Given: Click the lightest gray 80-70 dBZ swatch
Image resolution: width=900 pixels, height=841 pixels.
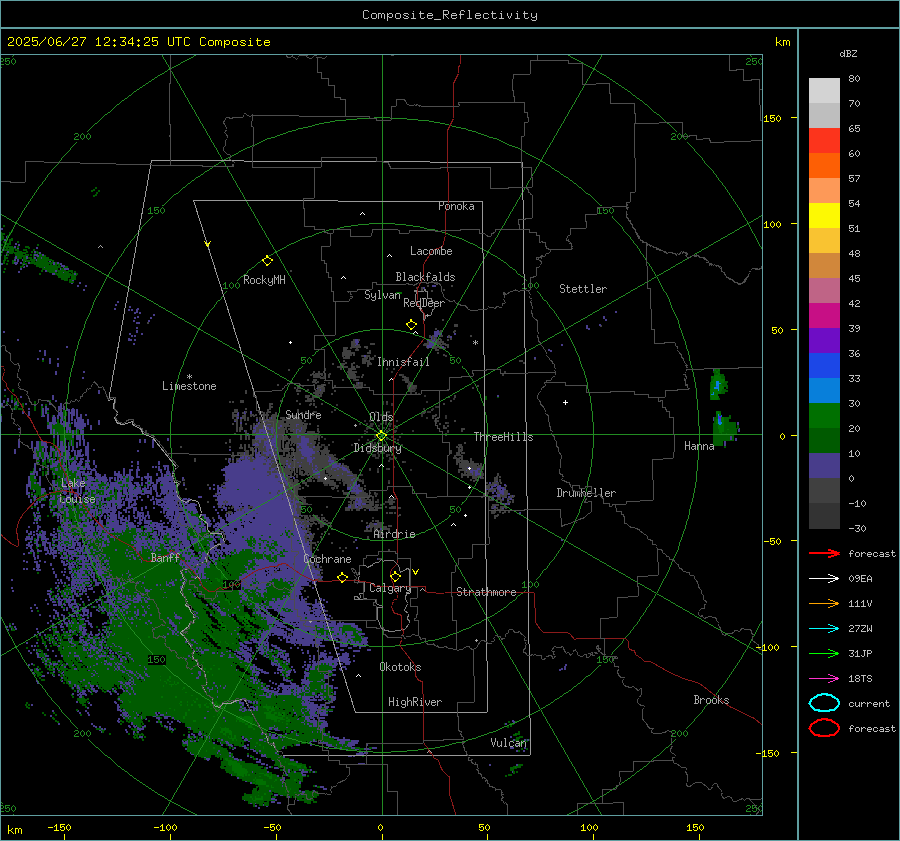Looking at the screenshot, I should pyautogui.click(x=824, y=91).
